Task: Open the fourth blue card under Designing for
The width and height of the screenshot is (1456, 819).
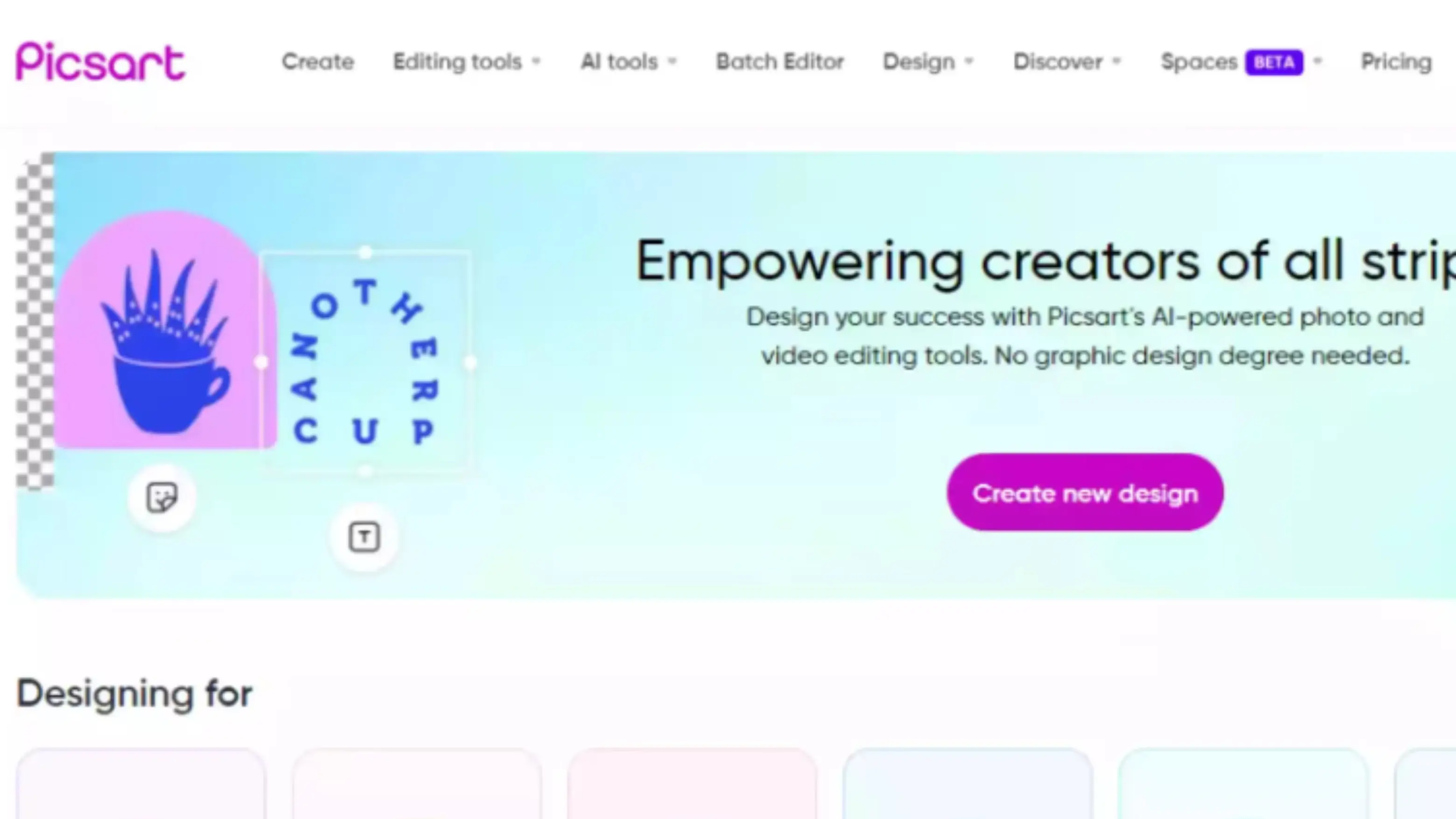Action: point(968,784)
